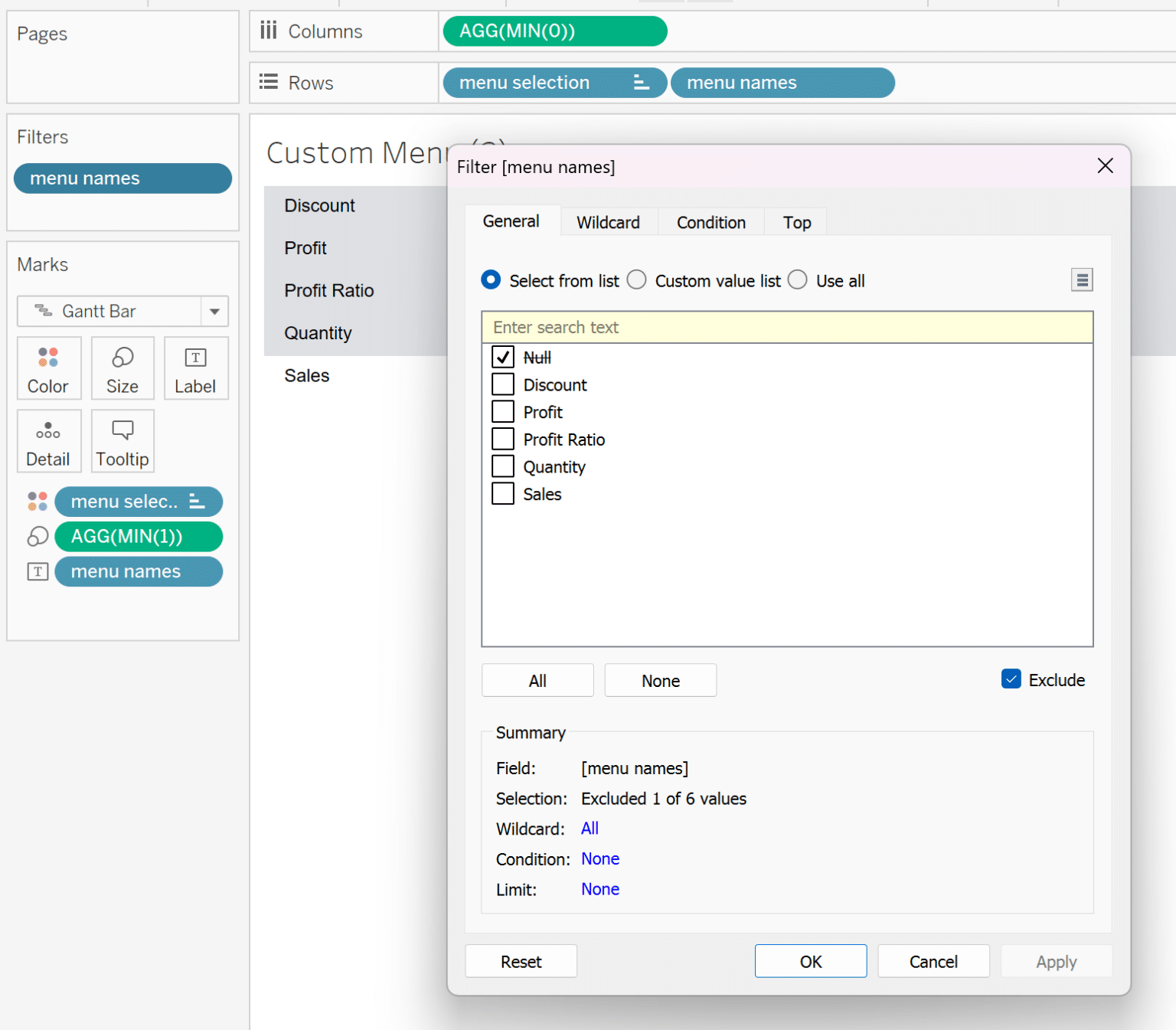
Task: Check the Profit Ratio checkbox
Action: point(503,439)
